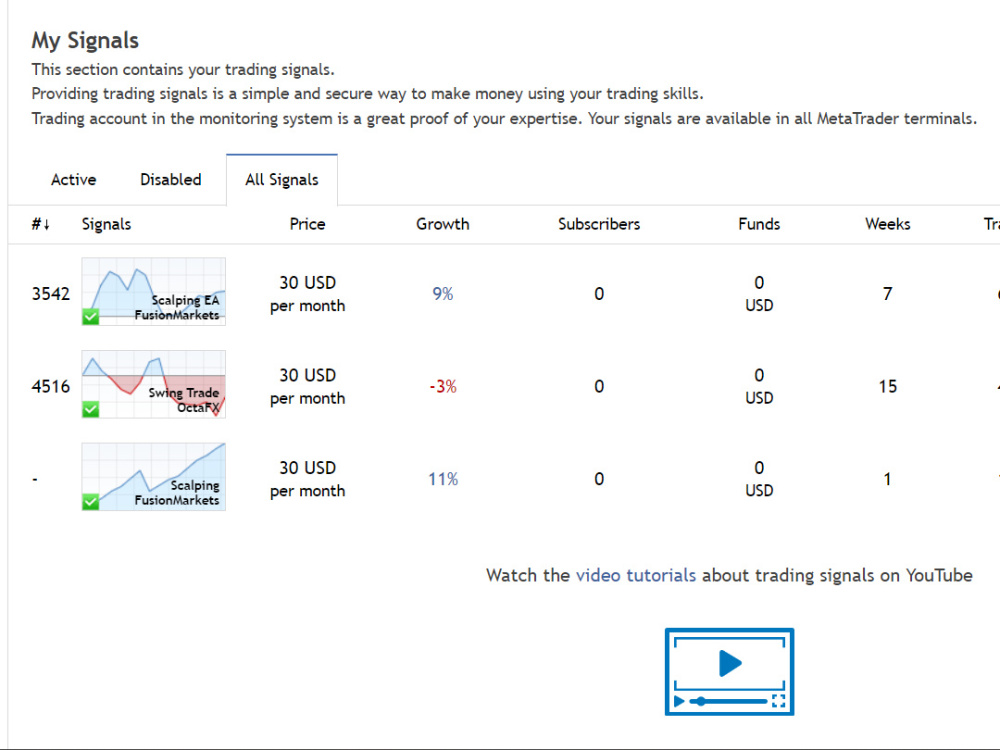Click the -3% growth value

[443, 386]
